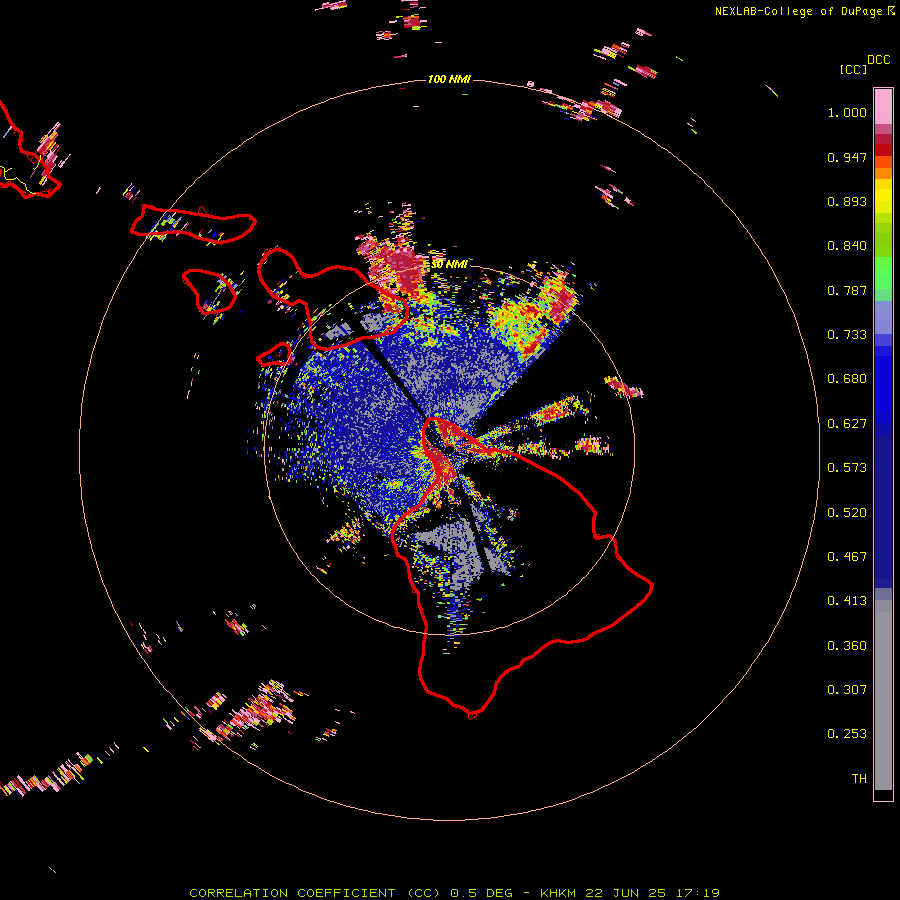Click the CORRELATION COEFFICIENT (CC) caption text
Image resolution: width=900 pixels, height=900 pixels.
[315, 893]
